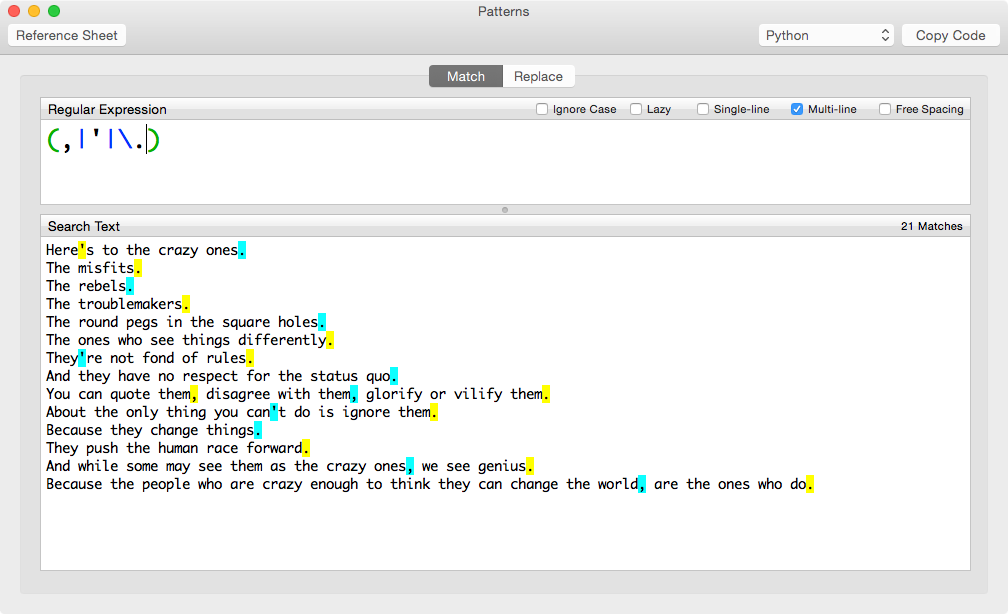1008x614 pixels.
Task: Open the Reference Sheet
Action: click(67, 35)
